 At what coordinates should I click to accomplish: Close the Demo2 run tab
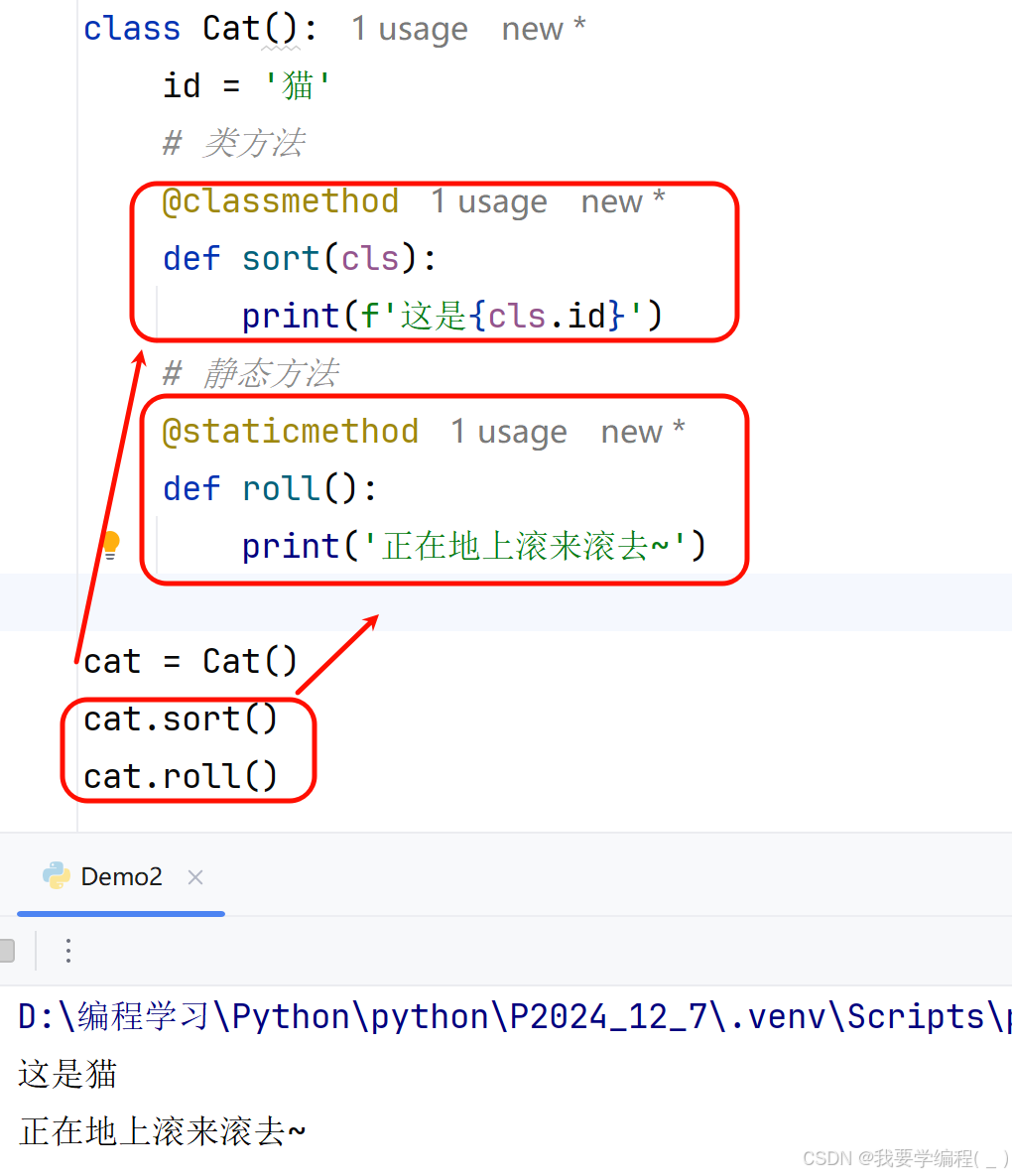pyautogui.click(x=195, y=877)
